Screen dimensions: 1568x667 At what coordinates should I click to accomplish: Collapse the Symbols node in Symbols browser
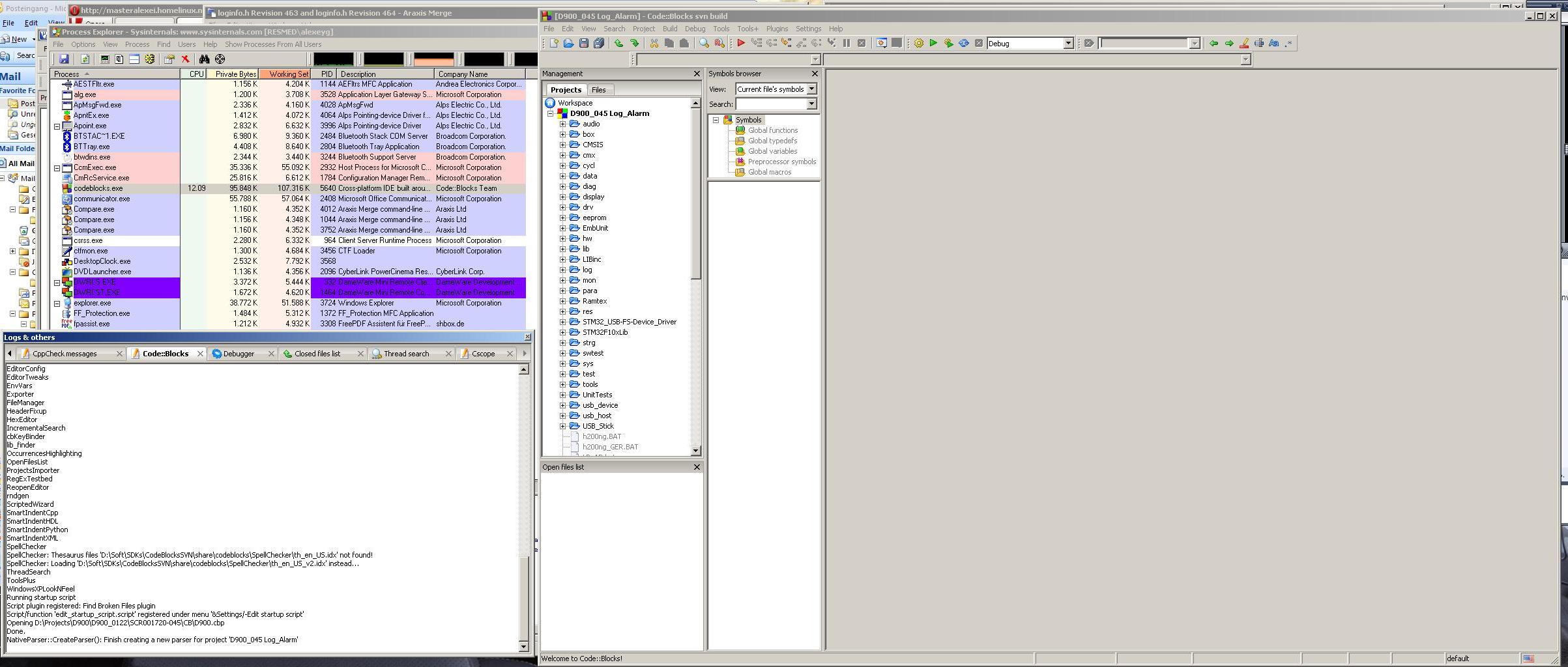[x=716, y=120]
